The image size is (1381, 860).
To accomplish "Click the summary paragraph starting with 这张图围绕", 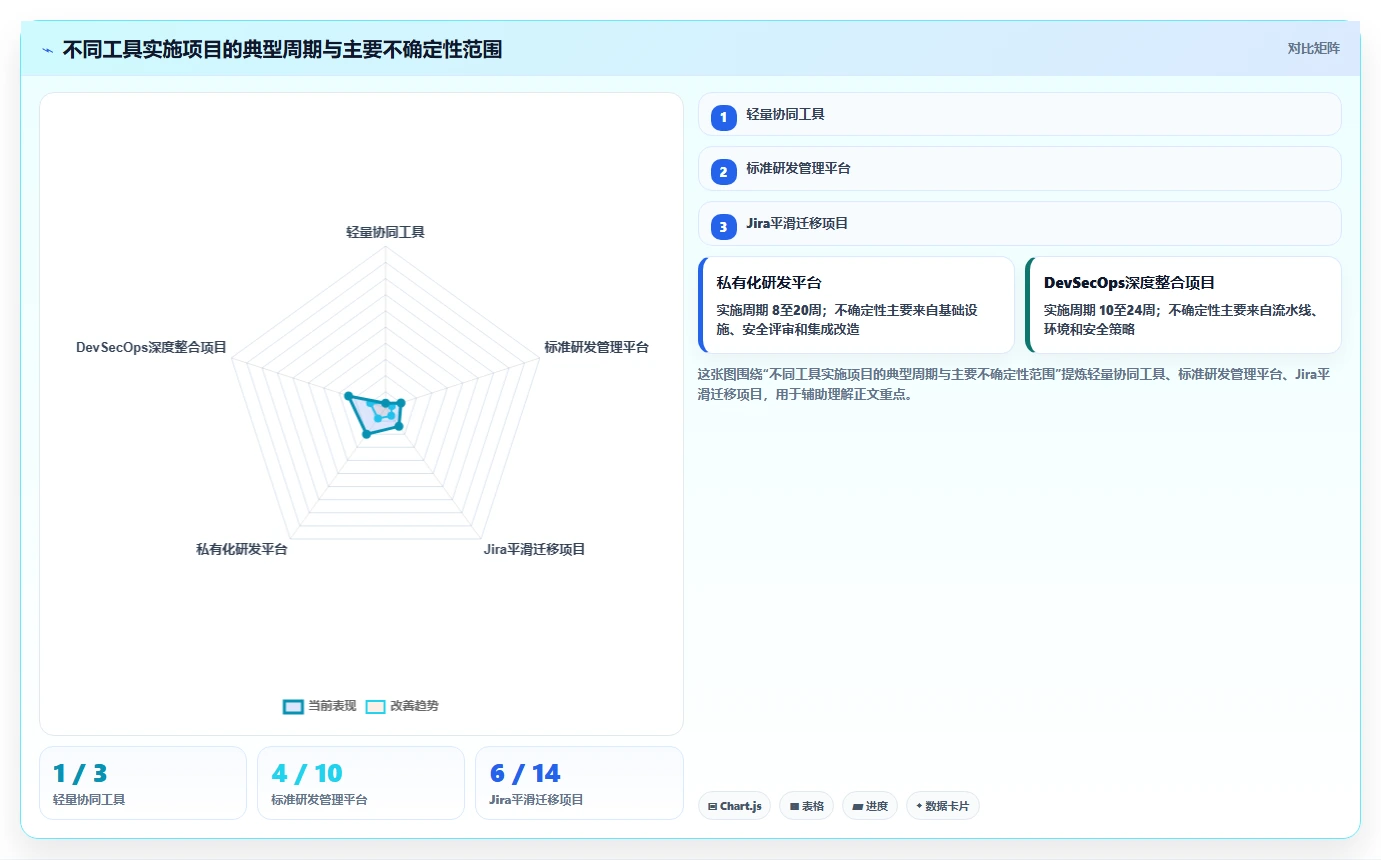I will pos(1013,383).
